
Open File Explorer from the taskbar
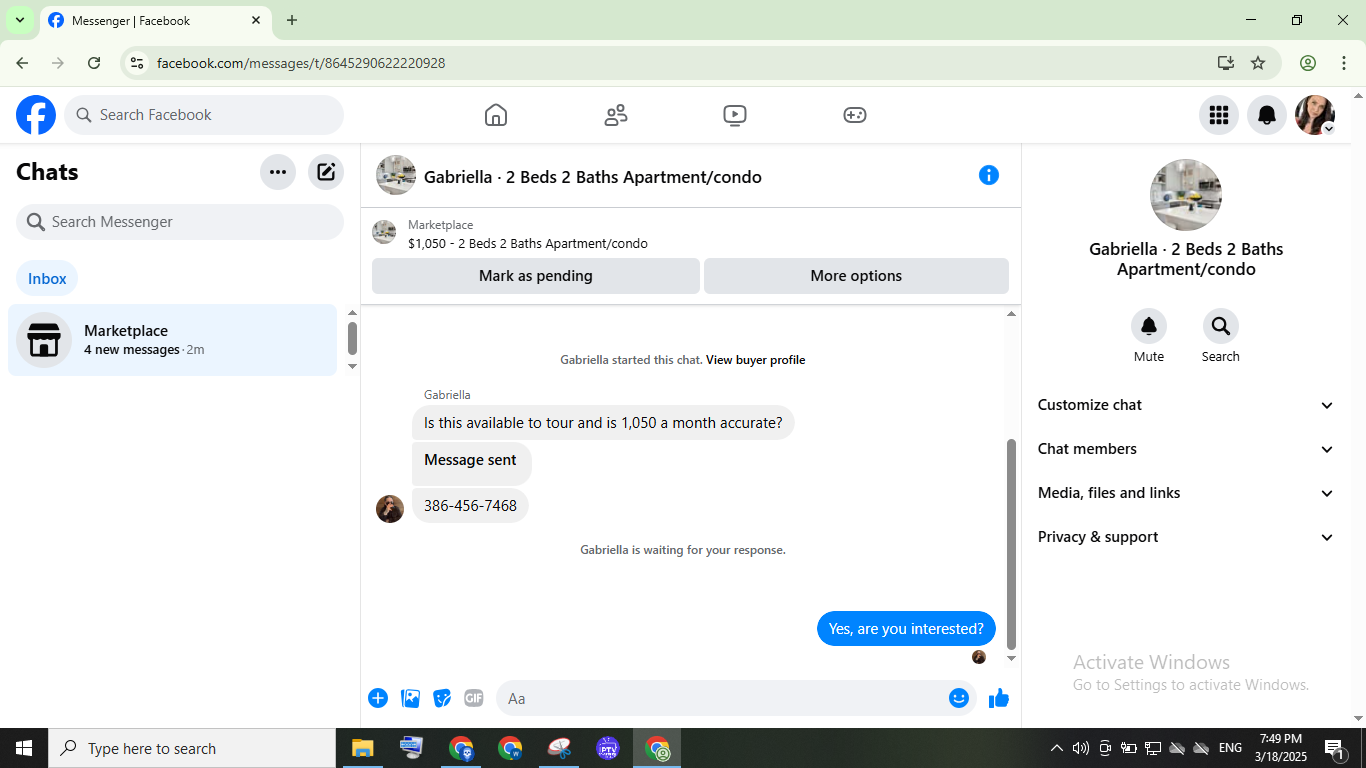coord(362,748)
